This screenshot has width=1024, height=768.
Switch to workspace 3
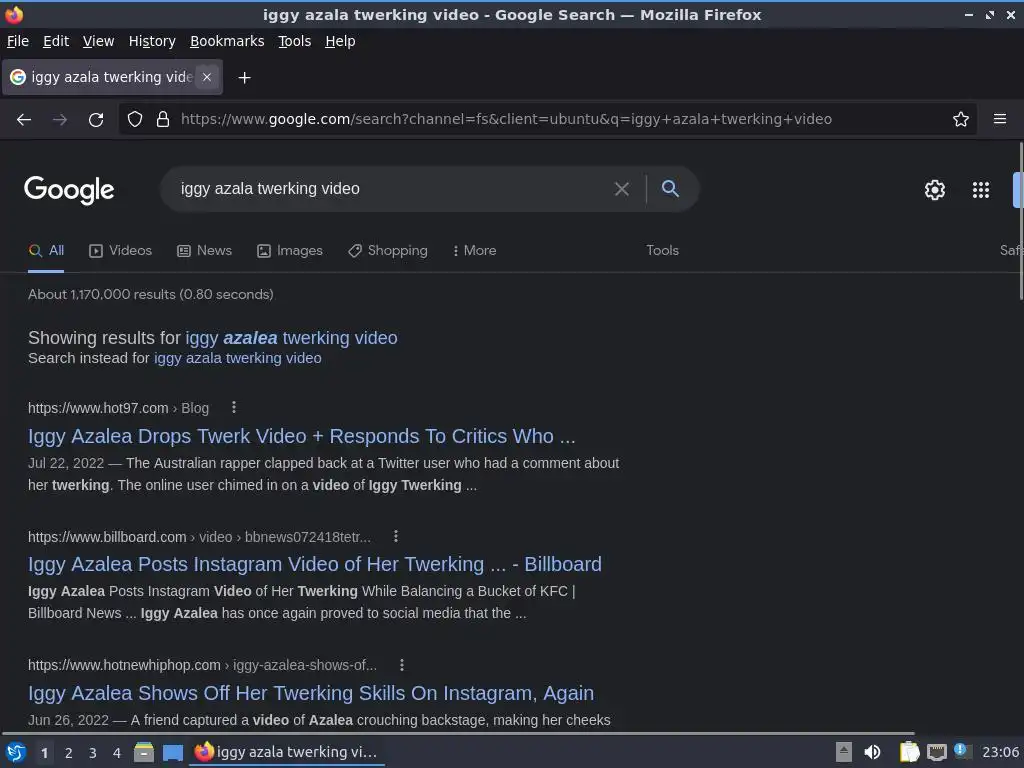[93, 753]
